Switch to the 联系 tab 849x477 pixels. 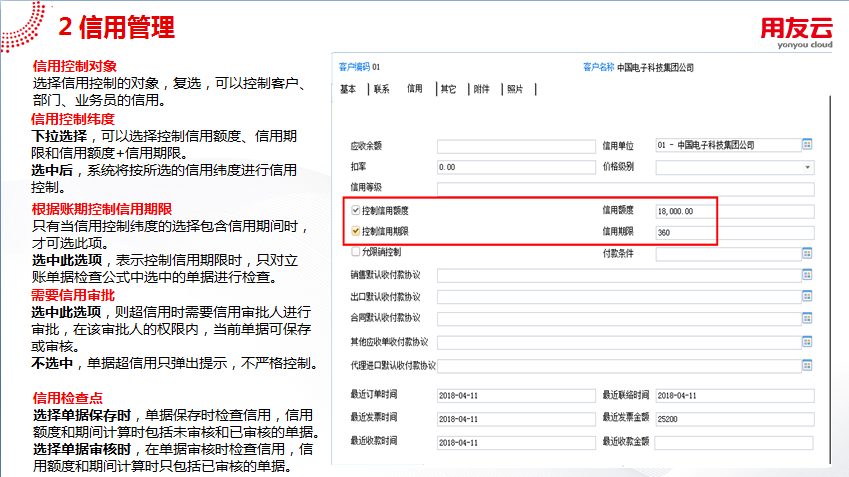point(382,89)
